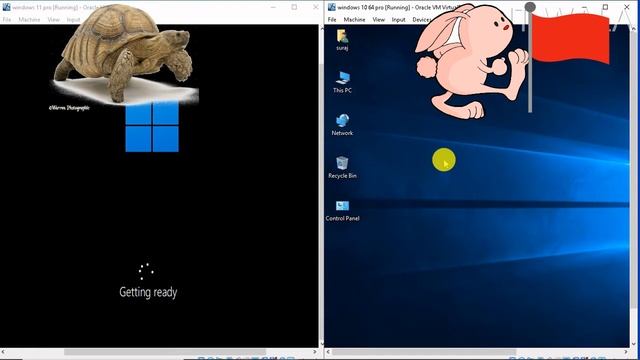Open File menu in windows 10 VM window
The height and width of the screenshot is (360, 640).
(x=332, y=20)
